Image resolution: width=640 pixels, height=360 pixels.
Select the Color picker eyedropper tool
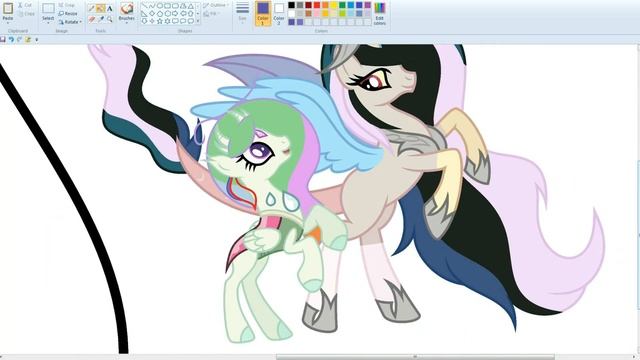tap(101, 19)
